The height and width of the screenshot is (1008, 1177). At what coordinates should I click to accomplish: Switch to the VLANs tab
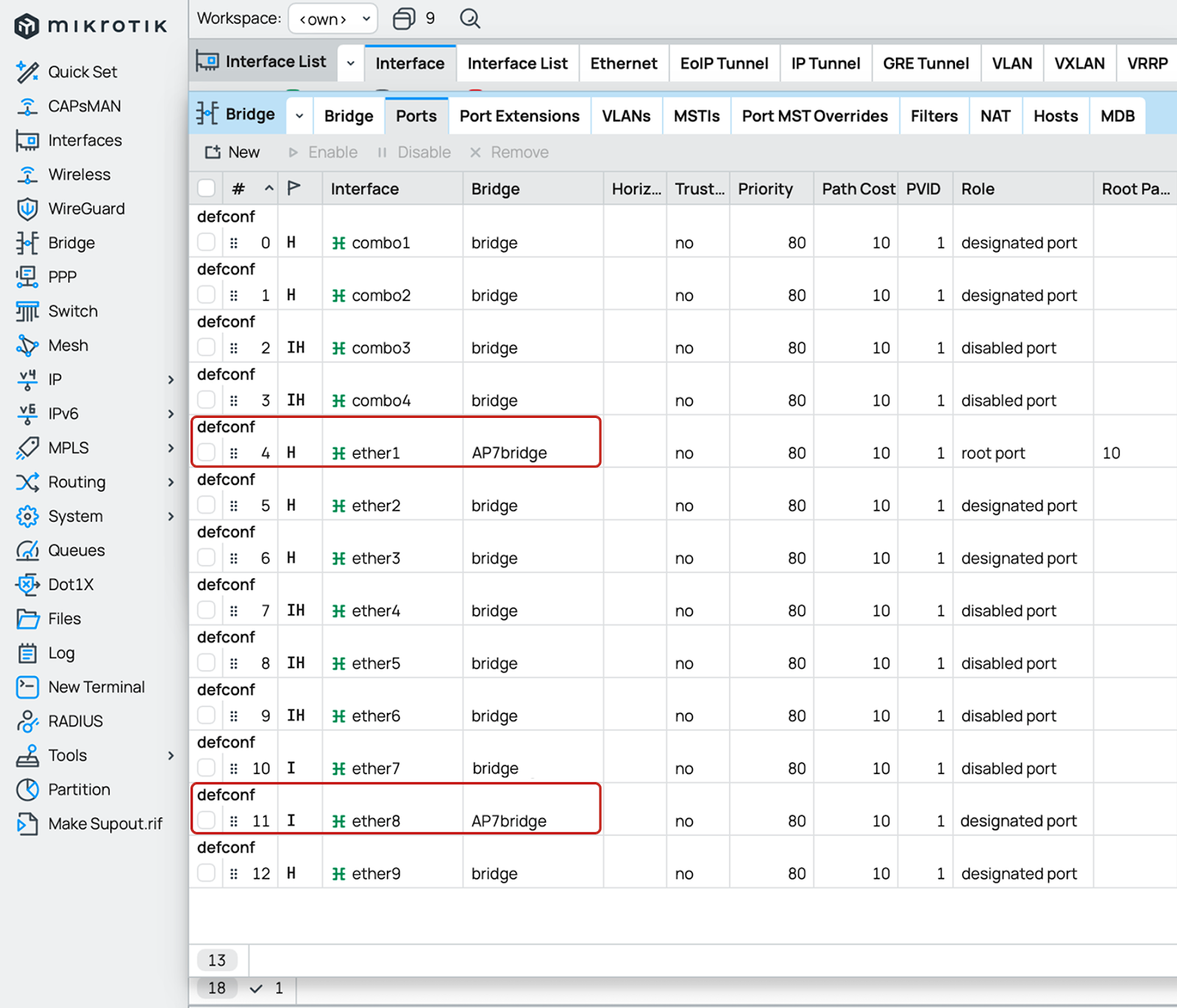(626, 116)
